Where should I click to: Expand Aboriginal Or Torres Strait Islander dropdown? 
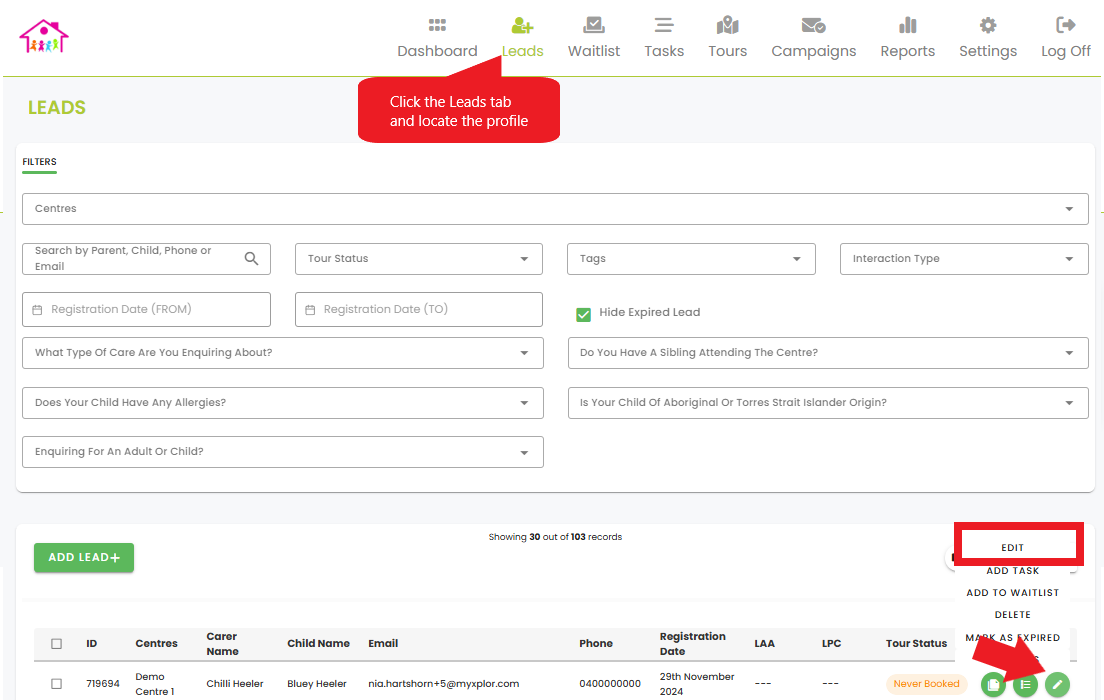click(828, 403)
